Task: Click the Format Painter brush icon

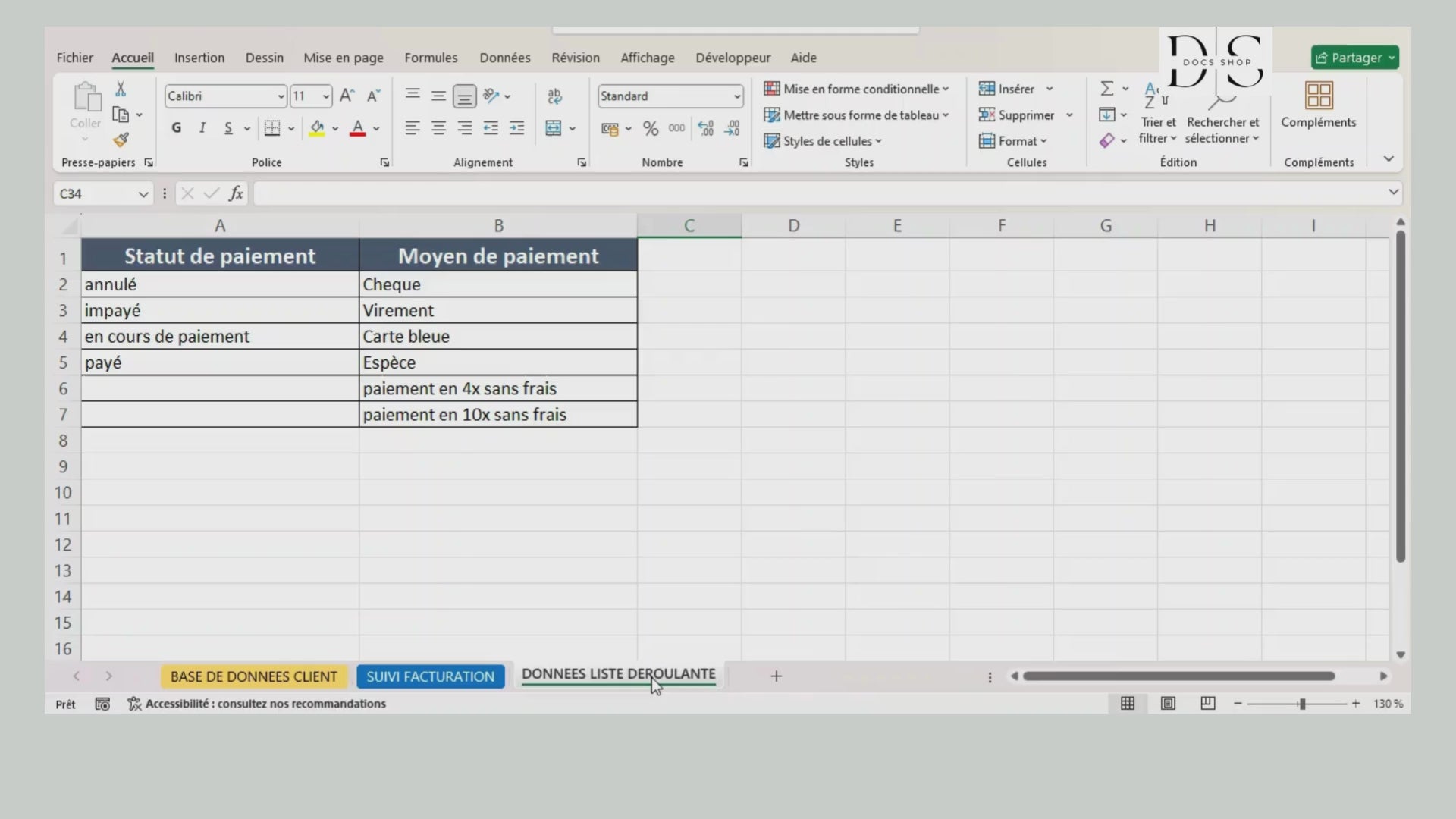Action: [x=121, y=140]
